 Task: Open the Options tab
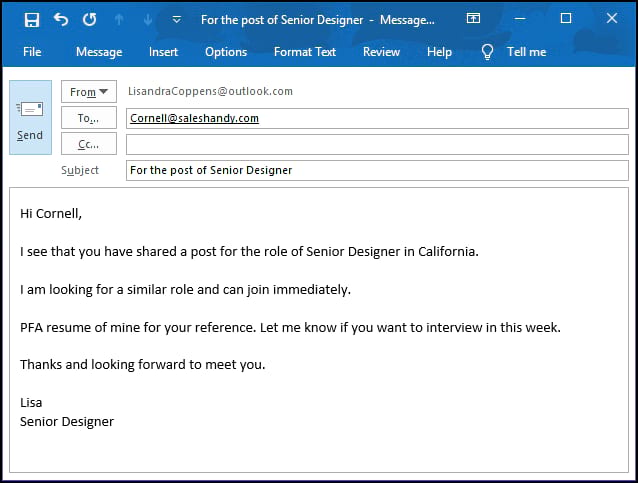[226, 52]
